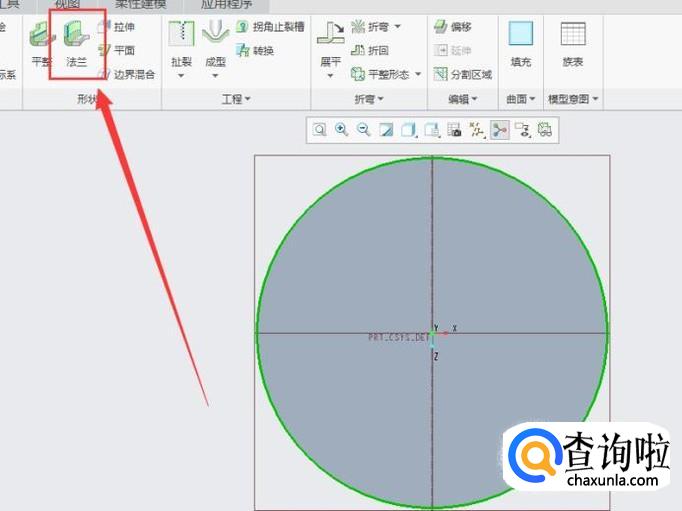Select the PRT_CSYS_DEF coordinate system label
The height and width of the screenshot is (511, 682).
[x=399, y=337]
